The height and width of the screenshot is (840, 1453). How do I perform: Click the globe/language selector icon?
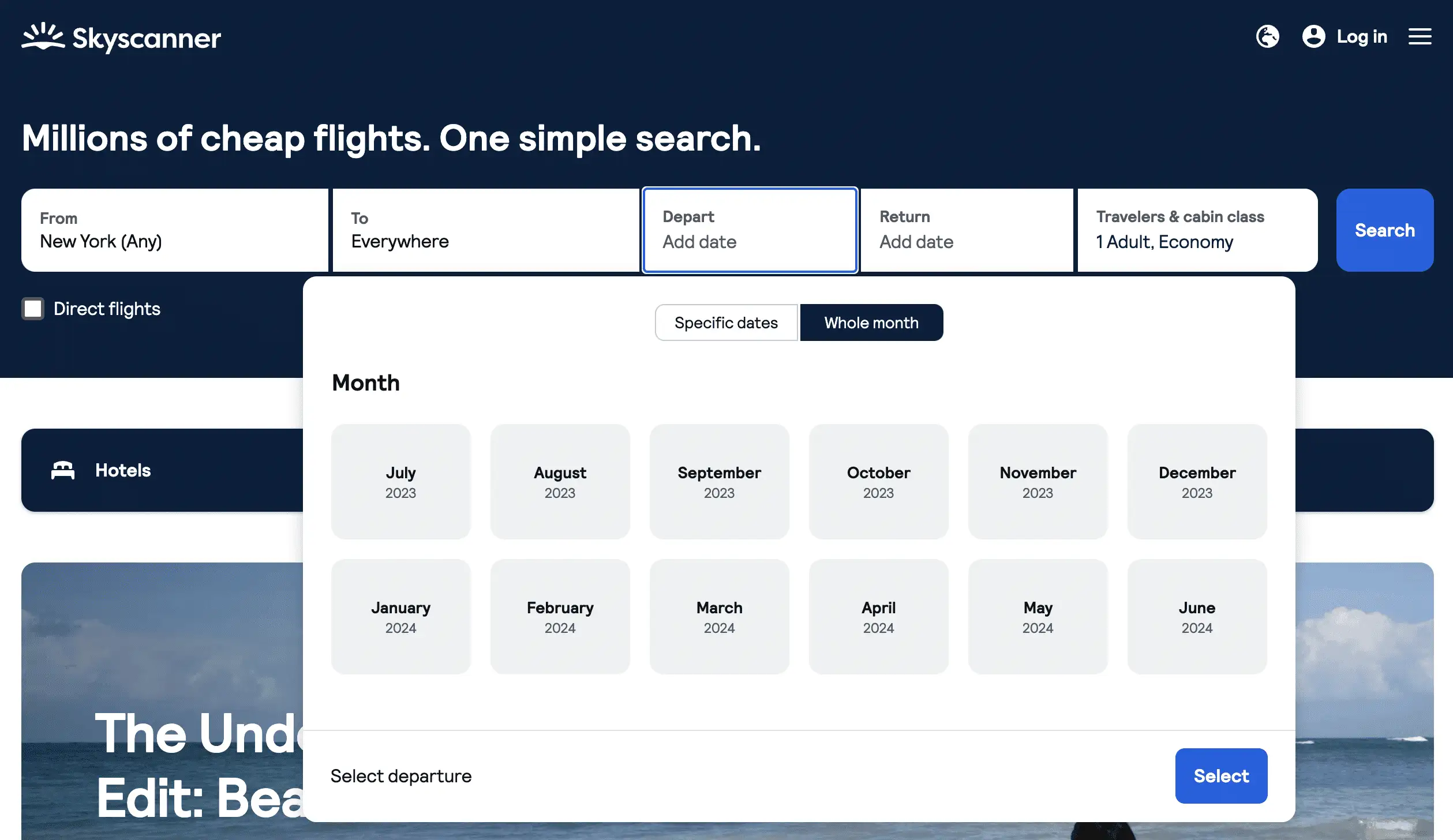coord(1268,35)
